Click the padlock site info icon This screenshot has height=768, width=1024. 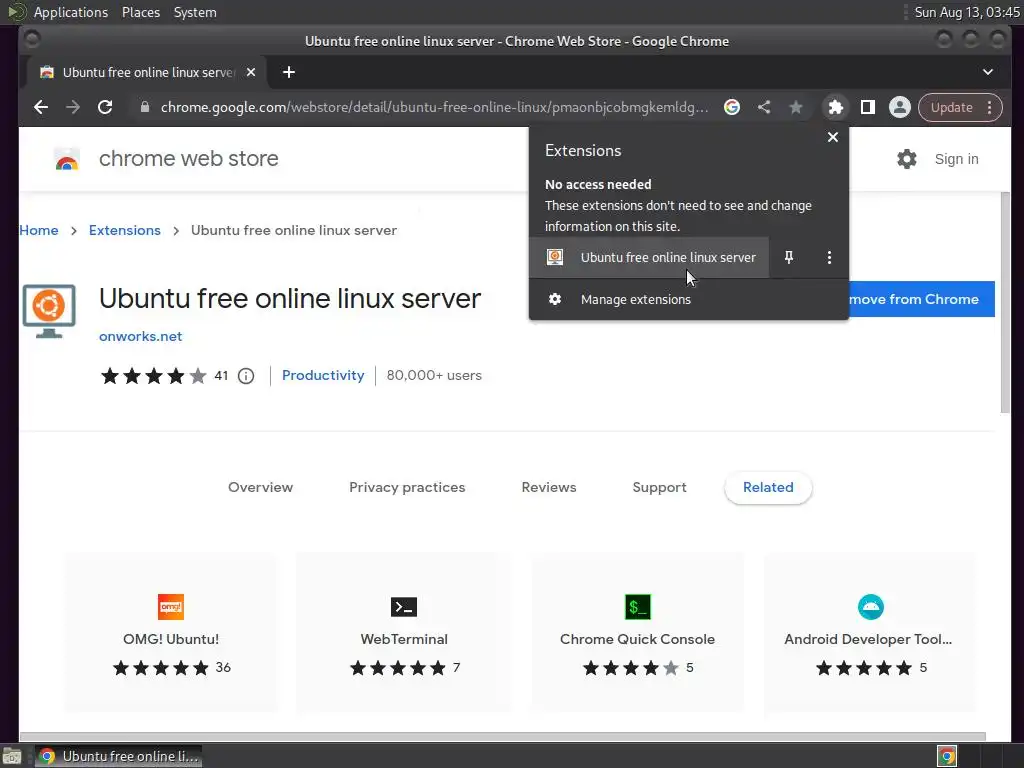point(145,107)
